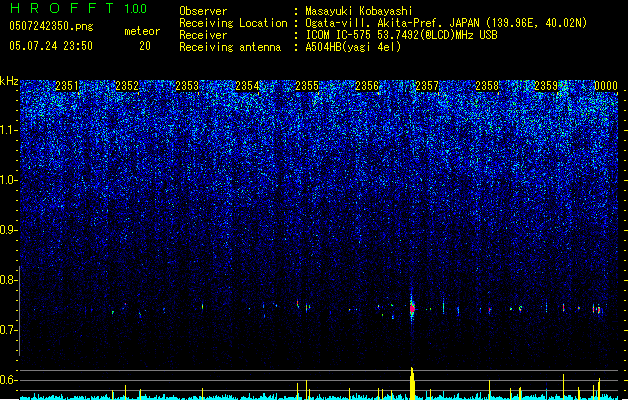
Task: Click the 'Observer' label
Action: pyautogui.click(x=203, y=11)
